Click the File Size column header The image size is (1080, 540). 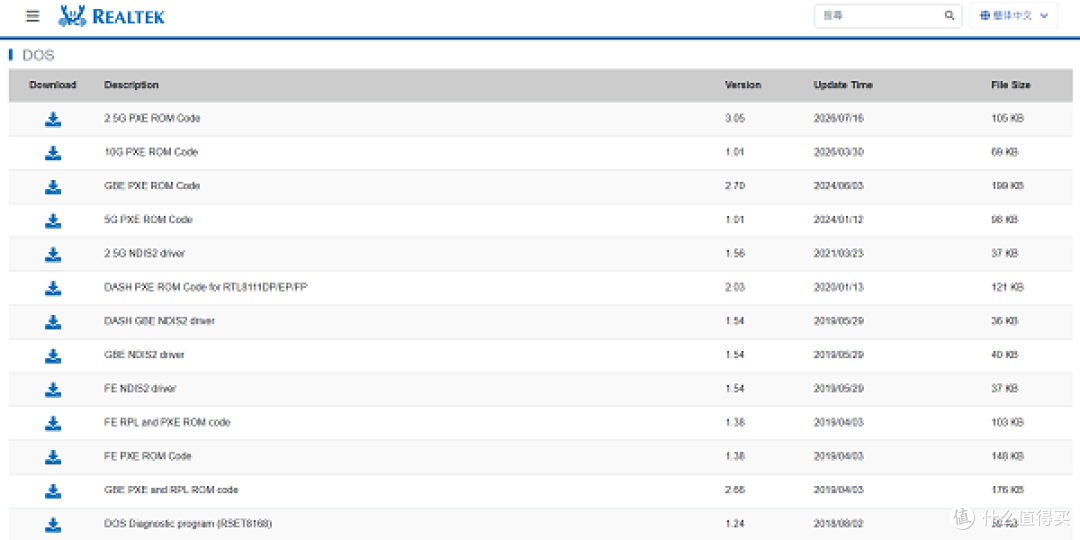coord(1011,85)
